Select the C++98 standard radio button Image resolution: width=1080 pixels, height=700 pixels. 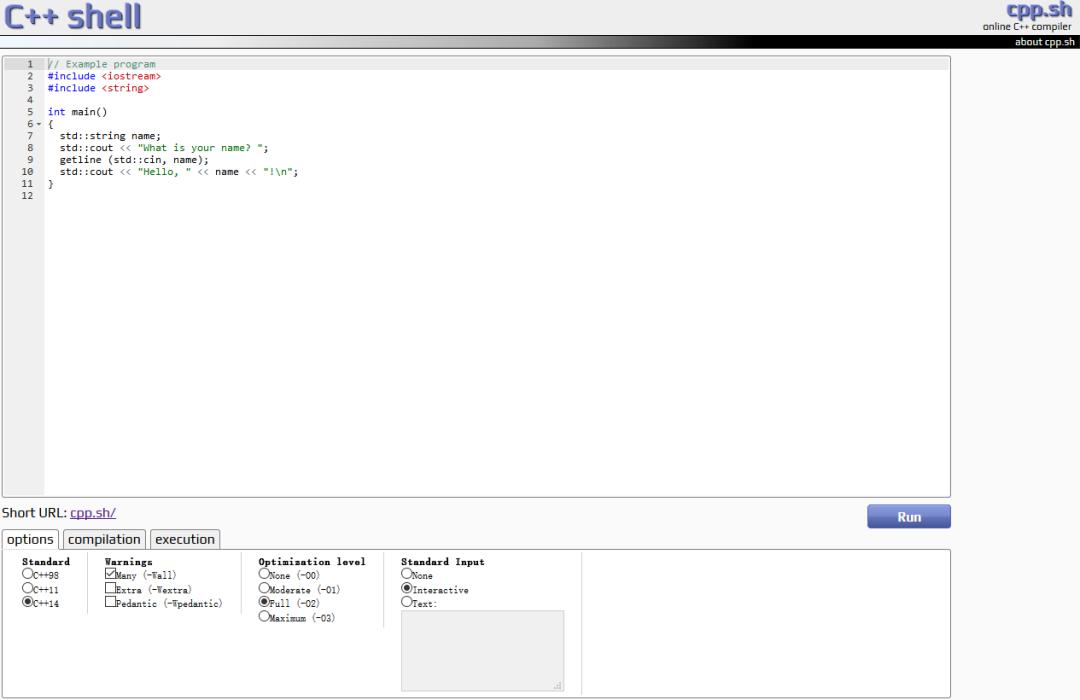coord(28,573)
